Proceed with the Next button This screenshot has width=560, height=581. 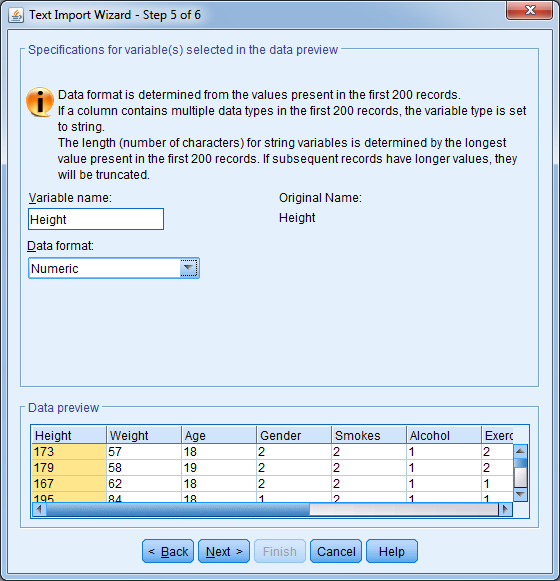tap(224, 551)
